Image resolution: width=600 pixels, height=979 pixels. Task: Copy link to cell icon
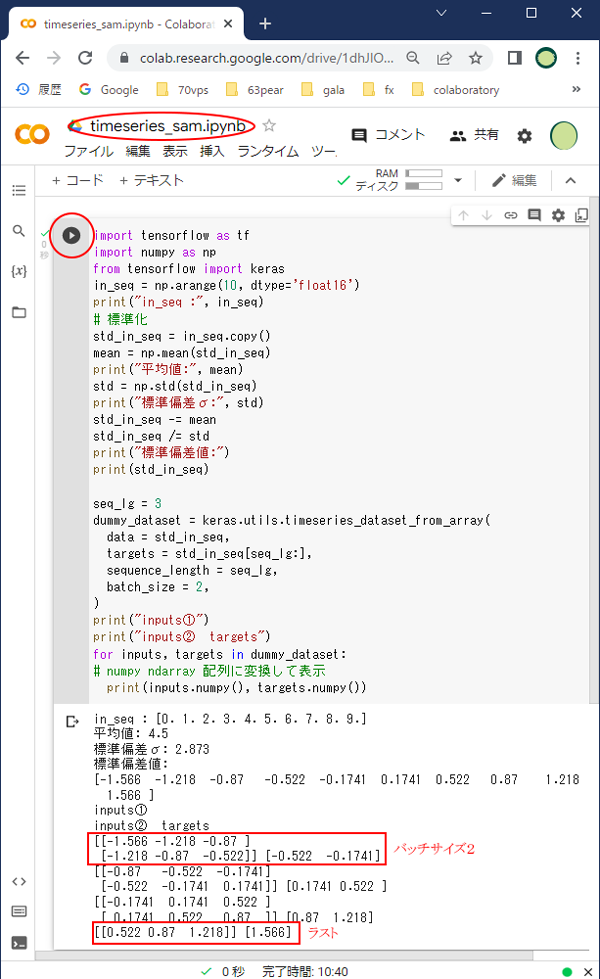tap(511, 215)
